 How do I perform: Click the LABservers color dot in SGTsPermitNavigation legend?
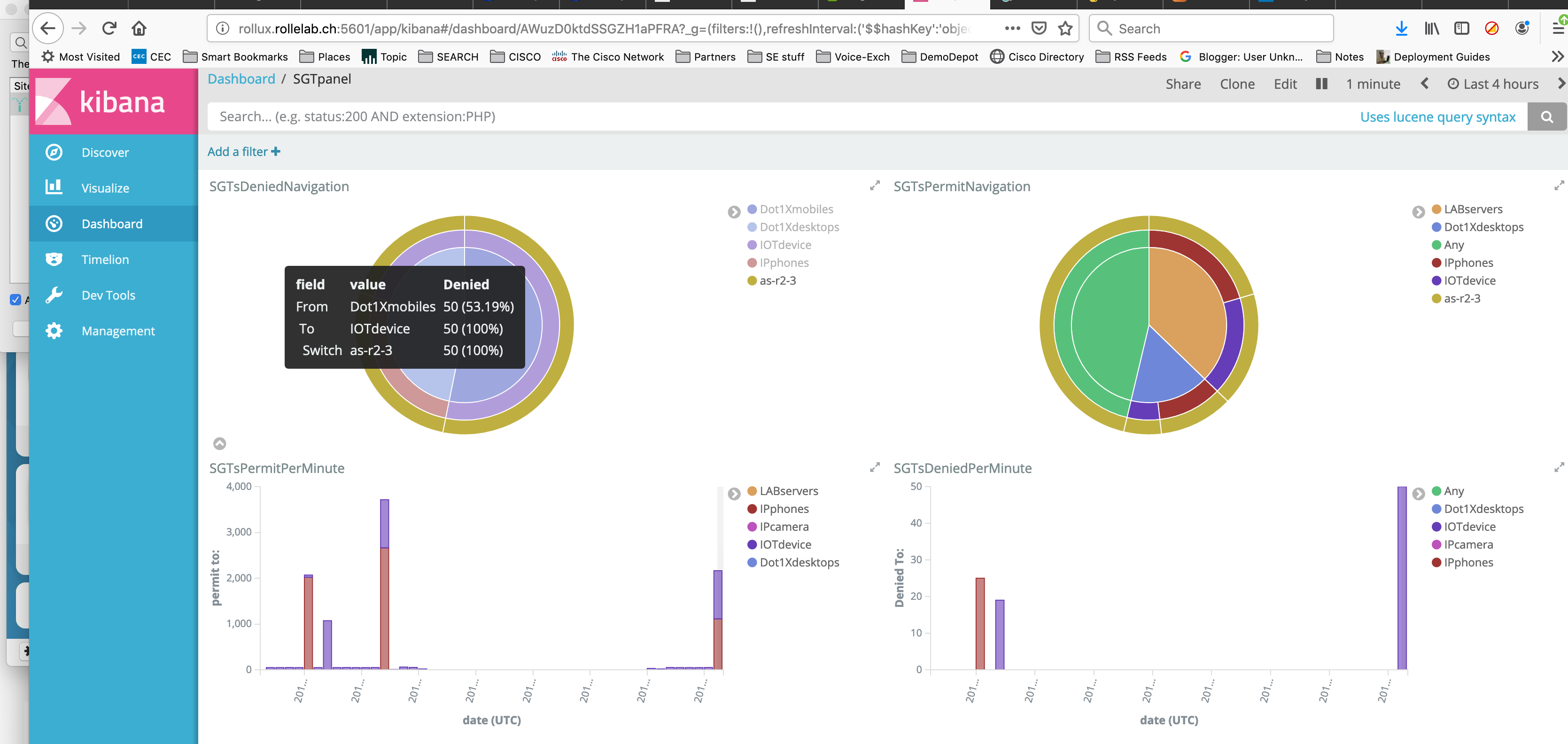click(x=1436, y=209)
